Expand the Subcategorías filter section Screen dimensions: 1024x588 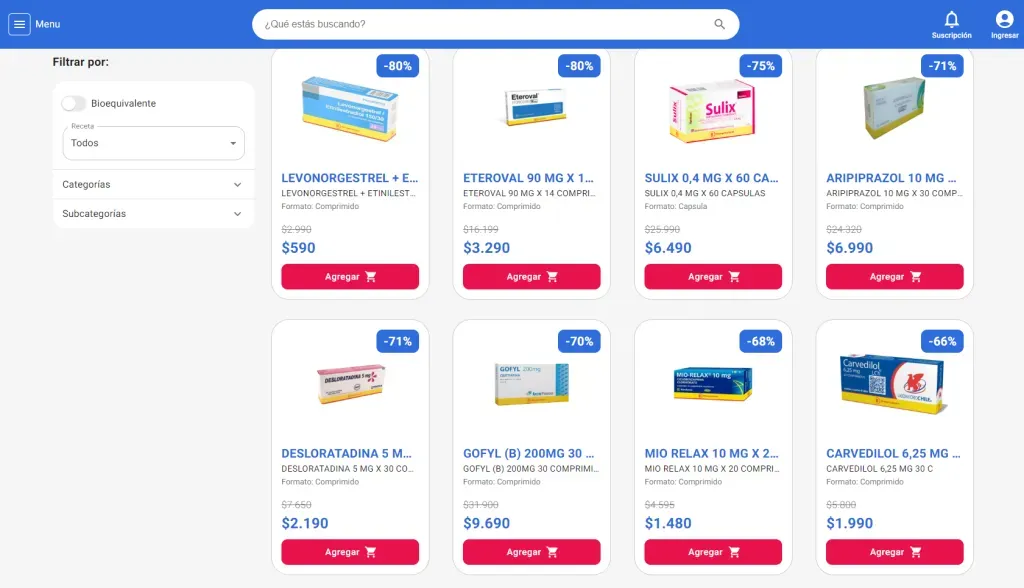153,214
